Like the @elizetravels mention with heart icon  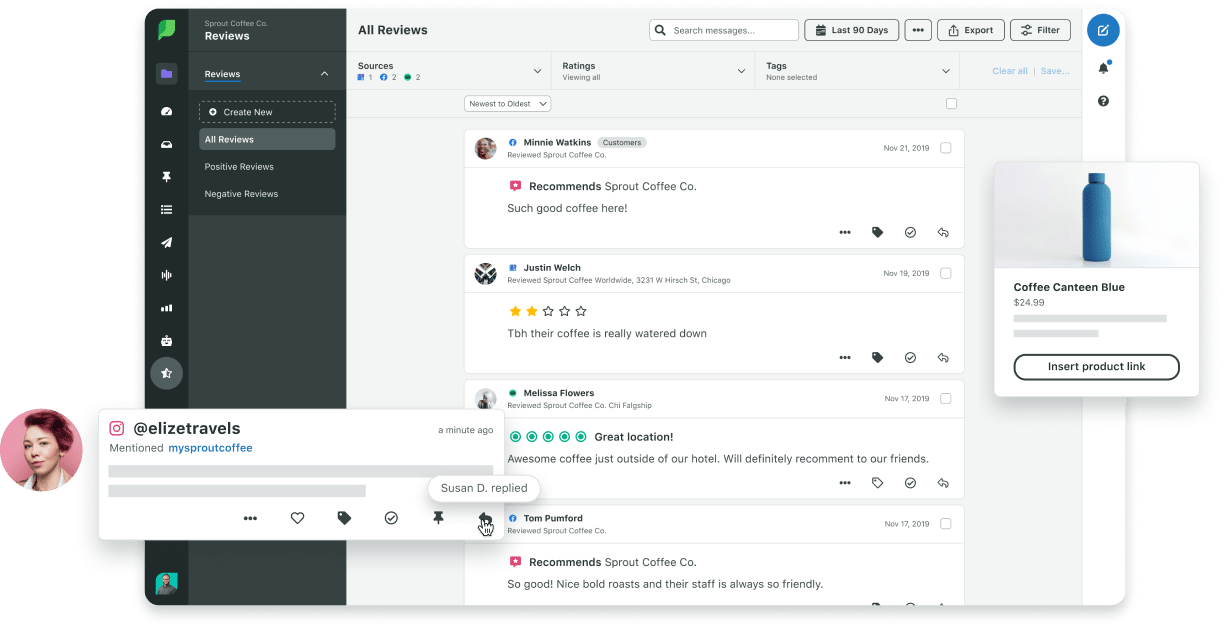point(297,518)
